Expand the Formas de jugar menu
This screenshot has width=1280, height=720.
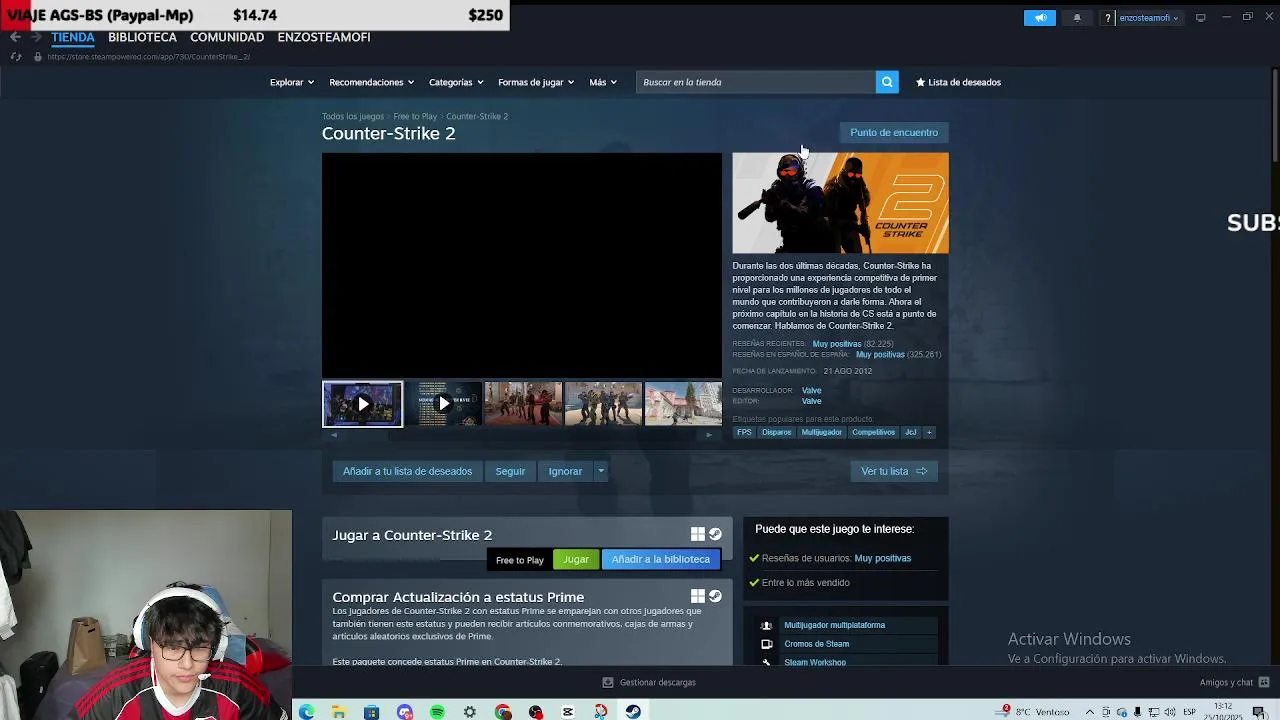coord(537,82)
